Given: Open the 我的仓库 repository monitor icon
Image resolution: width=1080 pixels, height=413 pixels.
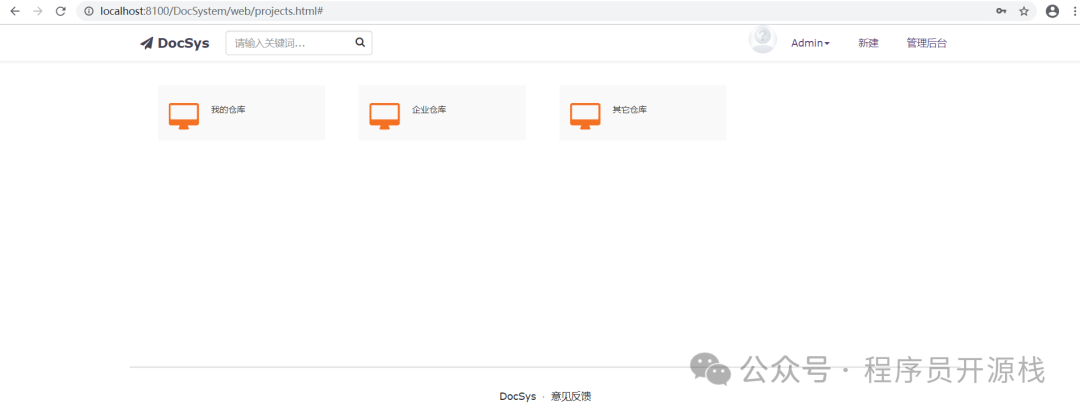Looking at the screenshot, I should pyautogui.click(x=184, y=115).
